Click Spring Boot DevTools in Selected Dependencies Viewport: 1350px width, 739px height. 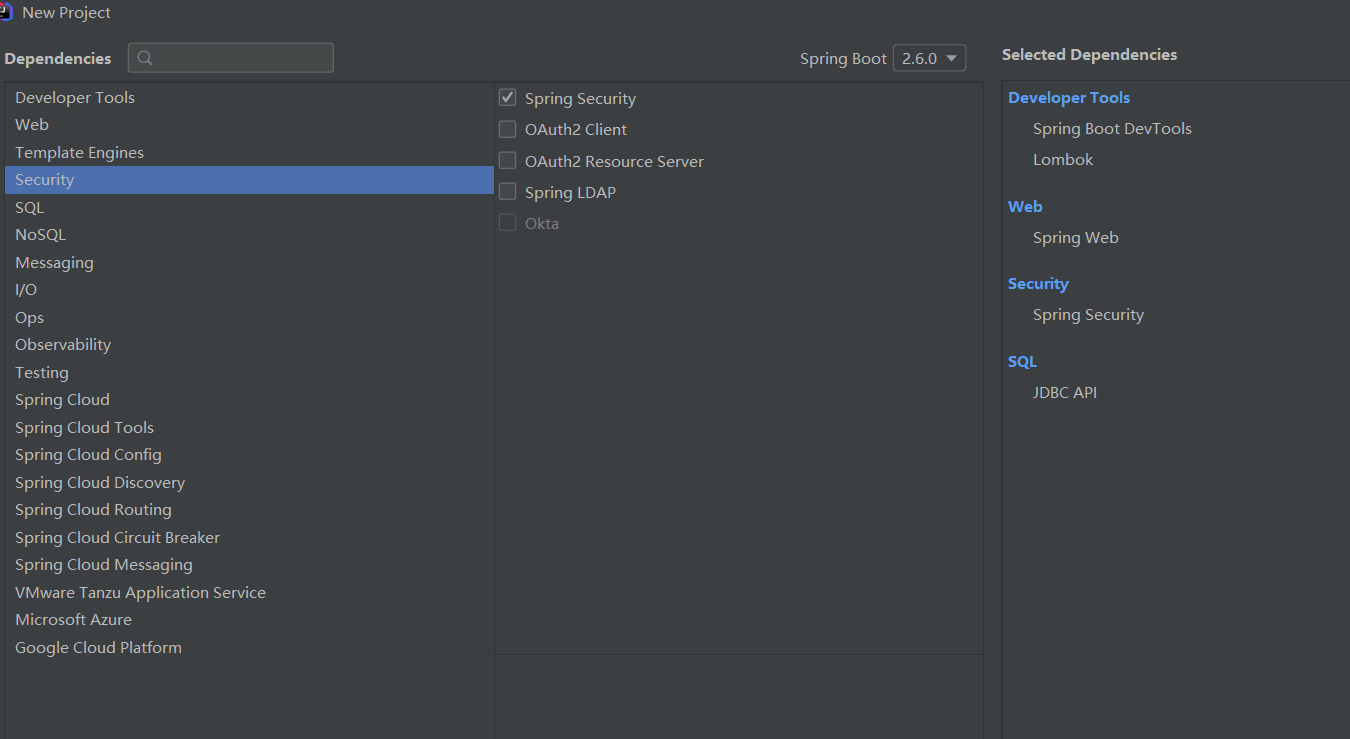[1112, 128]
